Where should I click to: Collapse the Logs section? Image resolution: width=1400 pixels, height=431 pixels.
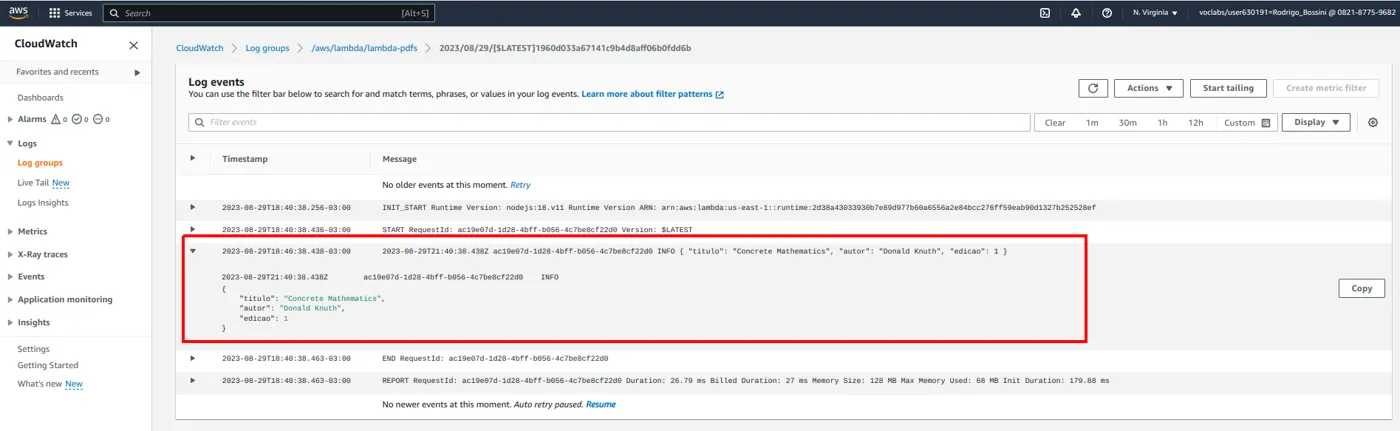point(10,143)
